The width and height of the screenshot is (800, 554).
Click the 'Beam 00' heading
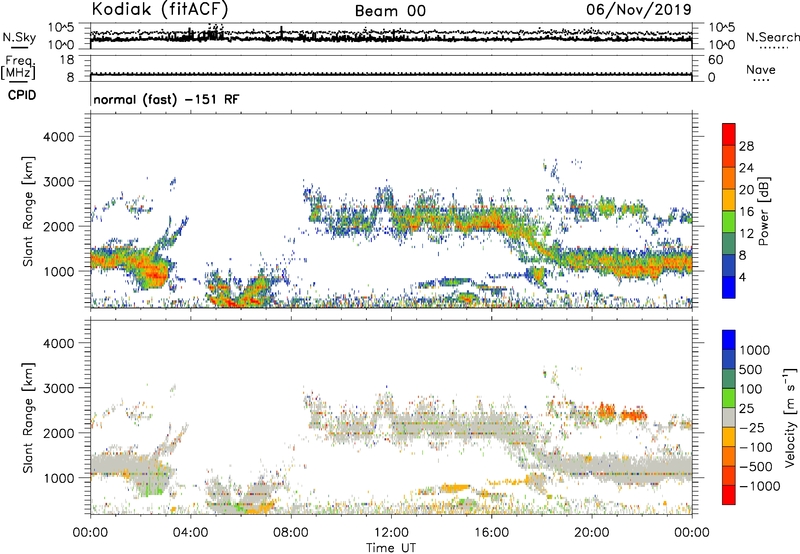[x=390, y=11]
